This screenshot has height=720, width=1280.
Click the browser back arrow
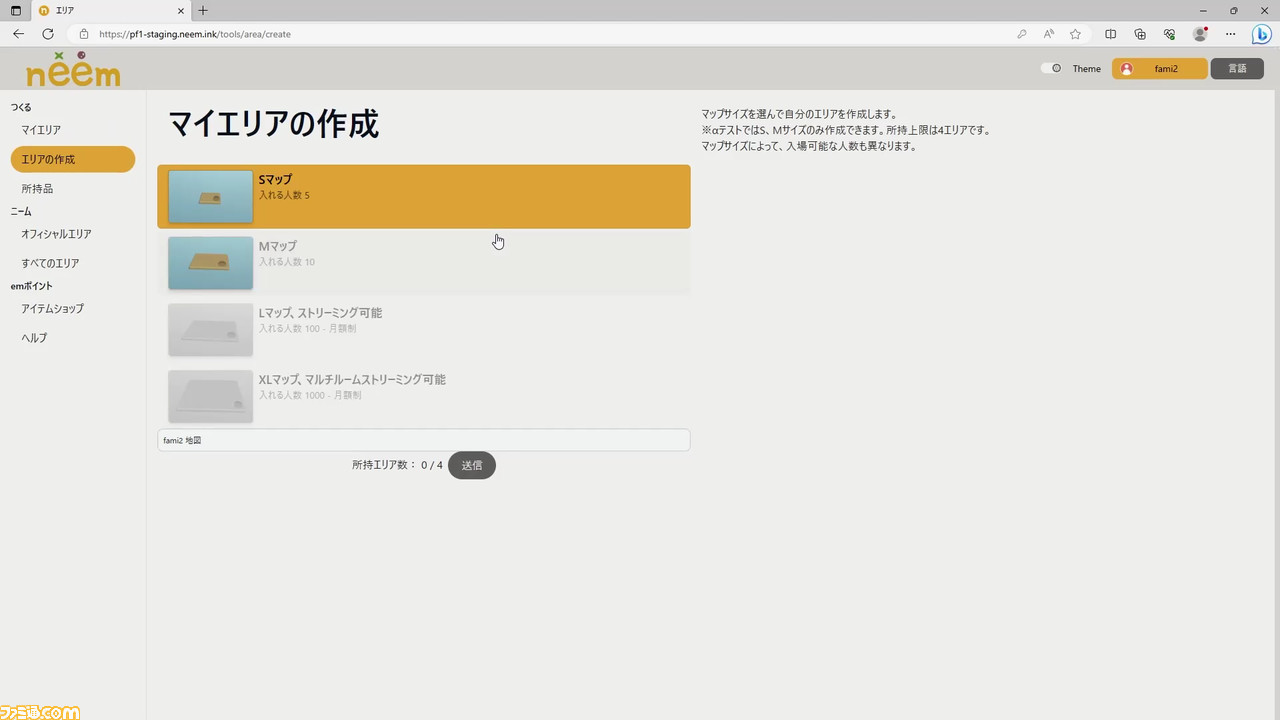click(18, 34)
